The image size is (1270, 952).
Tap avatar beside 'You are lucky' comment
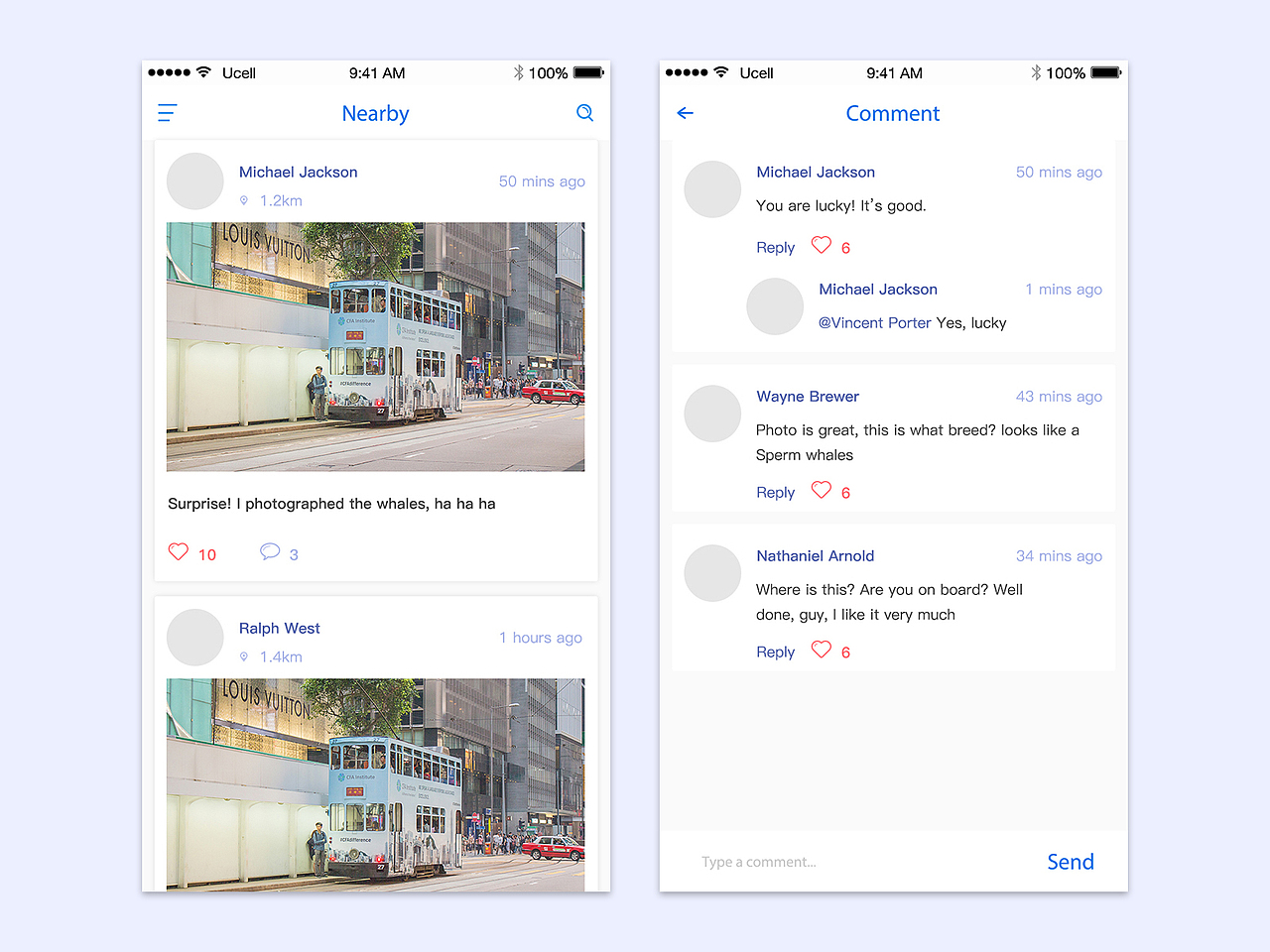click(712, 189)
